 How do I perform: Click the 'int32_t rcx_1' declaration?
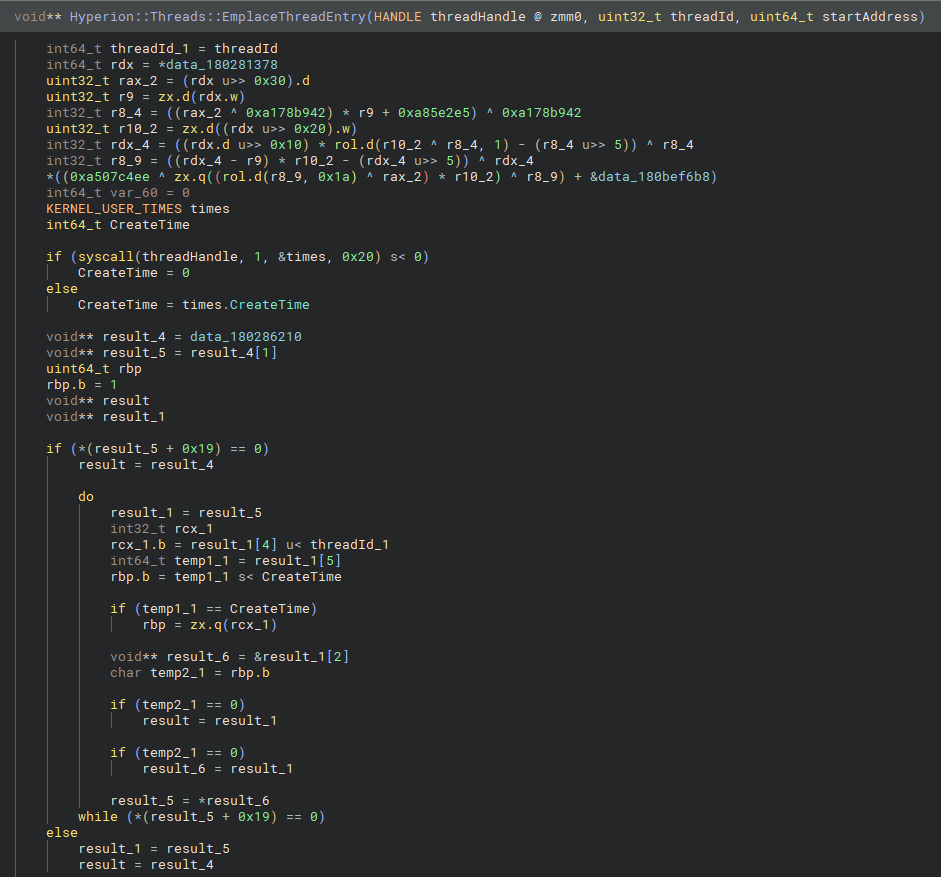coord(161,529)
